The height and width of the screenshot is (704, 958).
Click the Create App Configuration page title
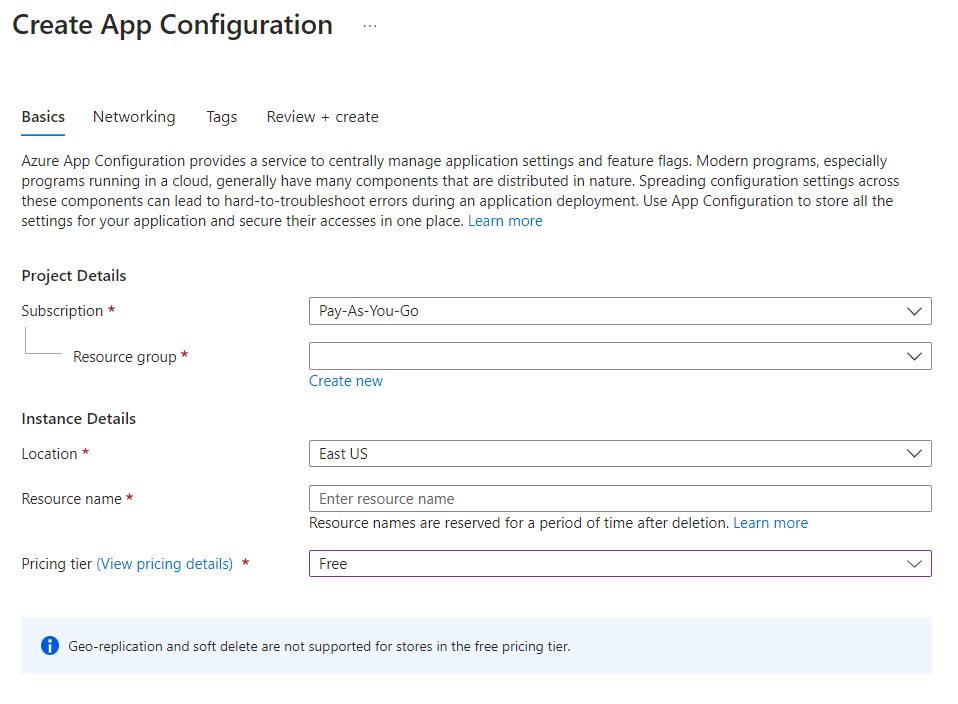tap(173, 26)
